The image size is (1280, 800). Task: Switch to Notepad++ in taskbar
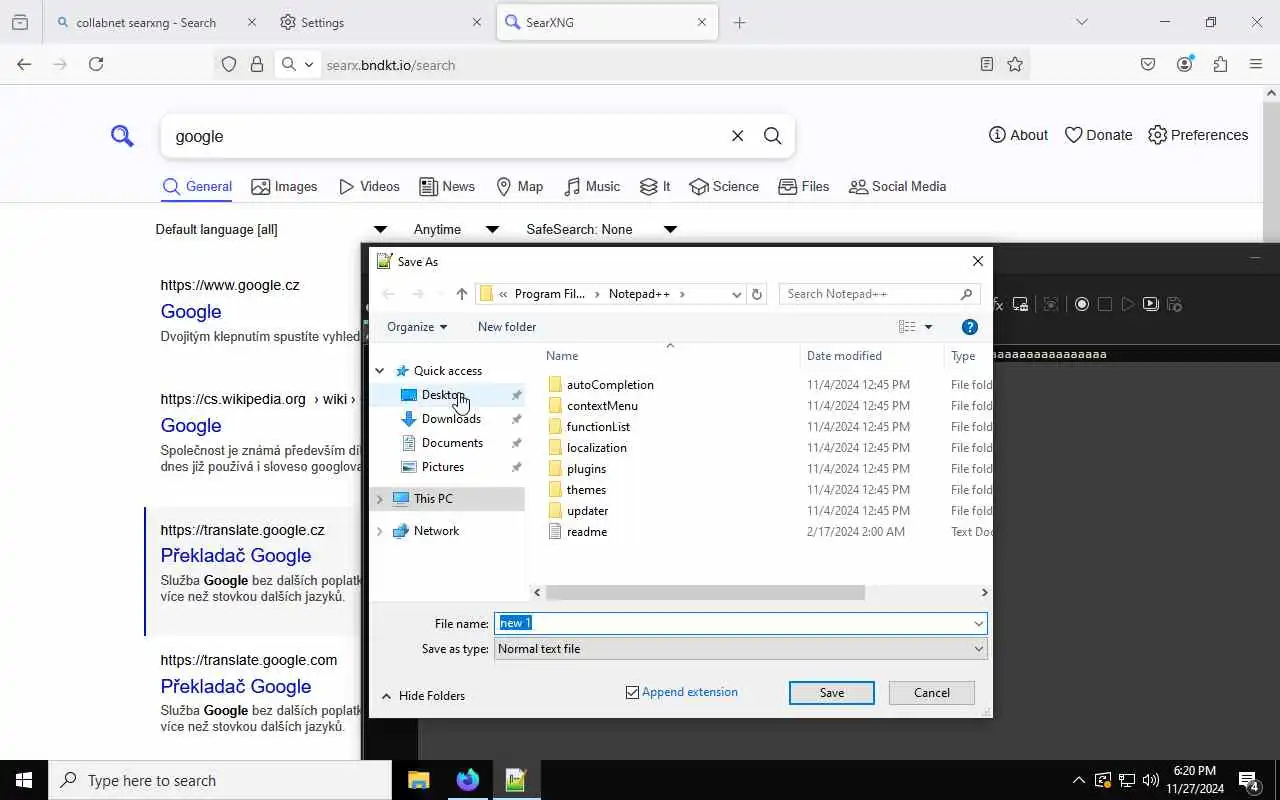(516, 780)
